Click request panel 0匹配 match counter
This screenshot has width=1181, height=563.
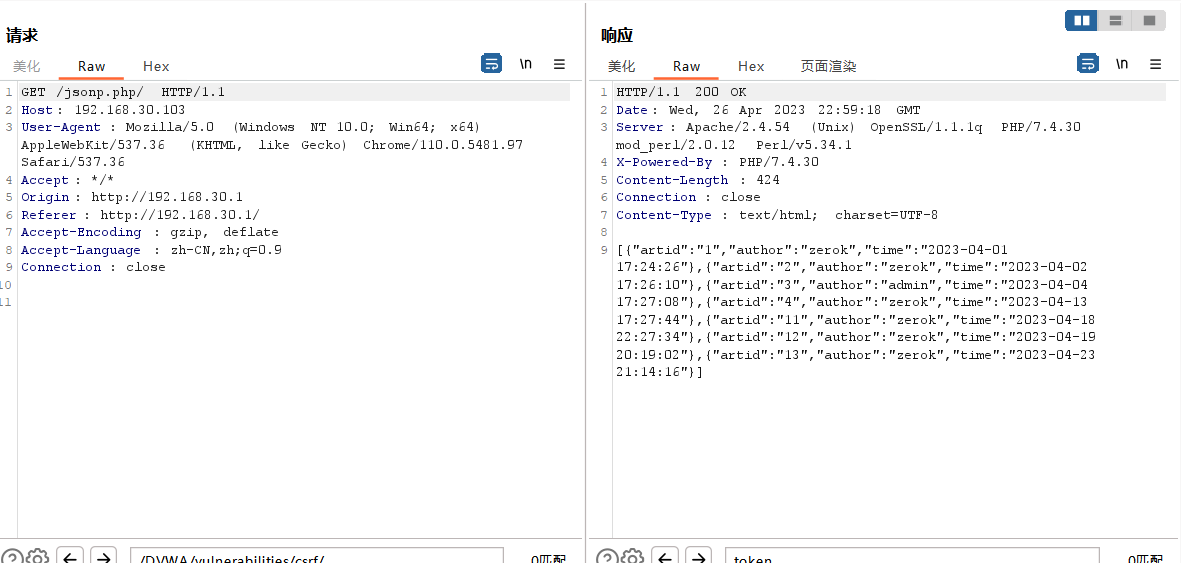pos(549,558)
